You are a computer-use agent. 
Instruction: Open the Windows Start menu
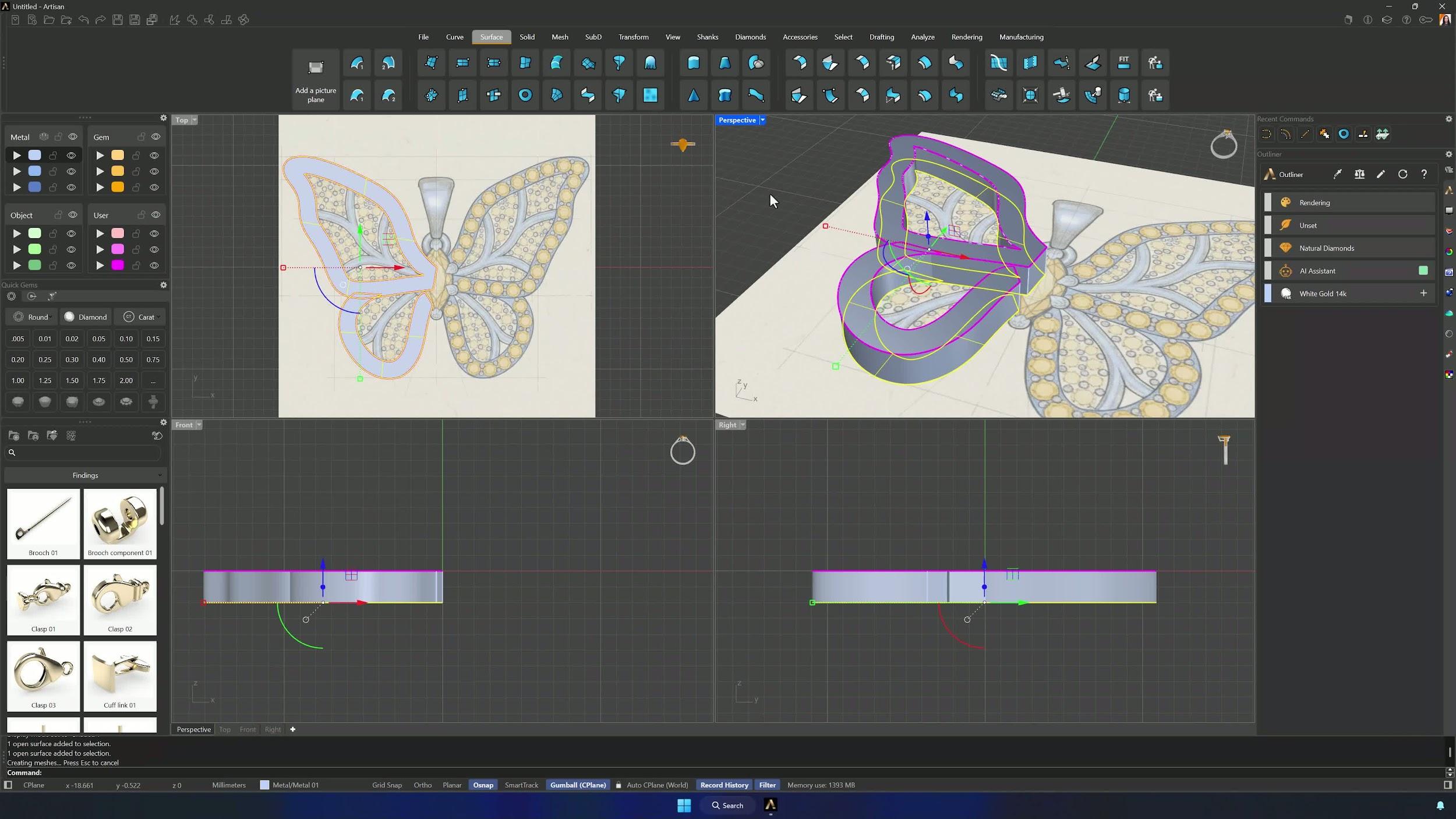click(684, 805)
